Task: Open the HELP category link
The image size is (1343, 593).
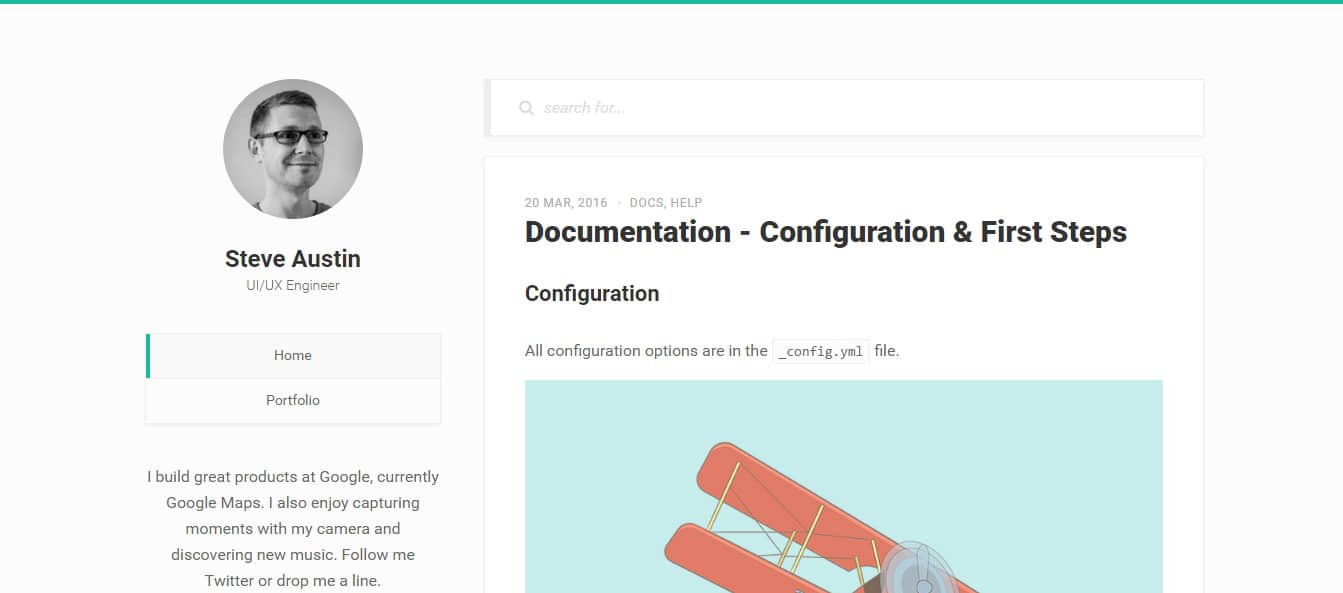Action: click(686, 203)
